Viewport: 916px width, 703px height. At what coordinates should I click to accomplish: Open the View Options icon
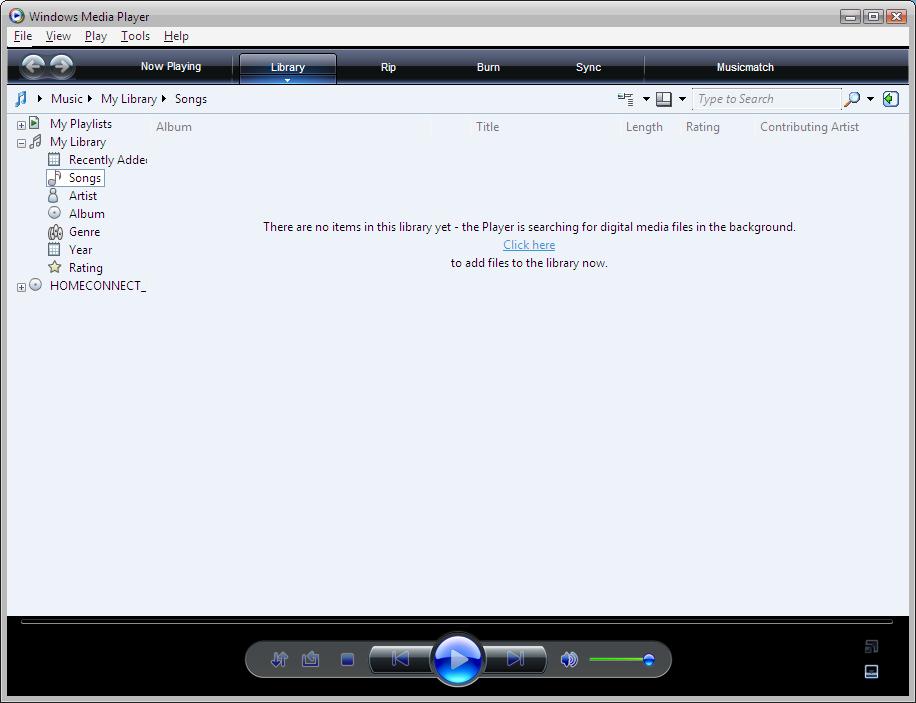[626, 99]
